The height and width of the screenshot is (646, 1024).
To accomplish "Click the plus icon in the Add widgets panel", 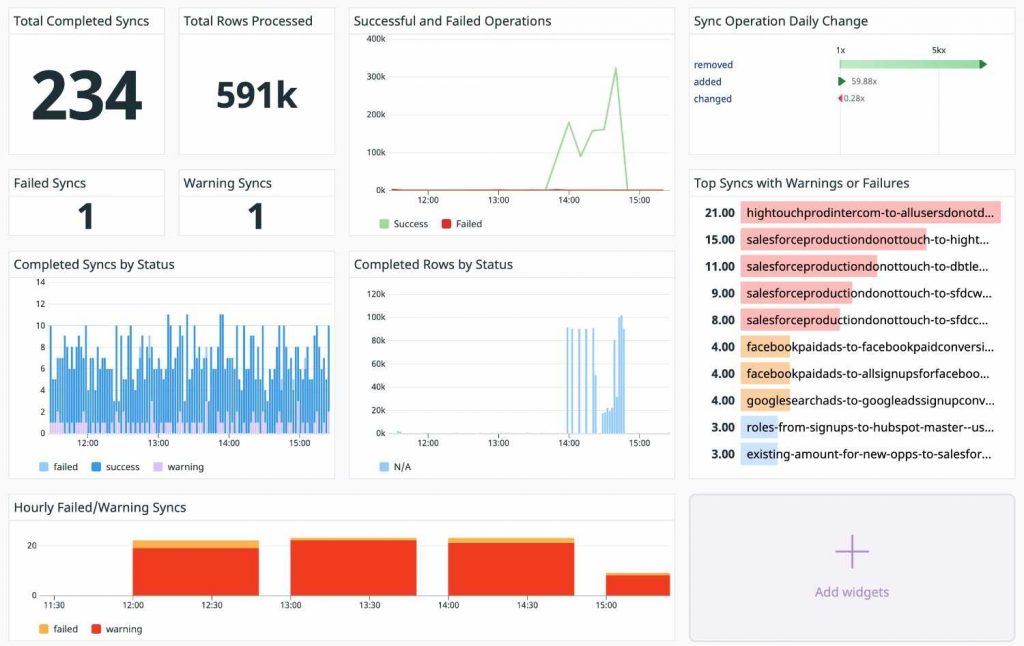I will point(851,551).
